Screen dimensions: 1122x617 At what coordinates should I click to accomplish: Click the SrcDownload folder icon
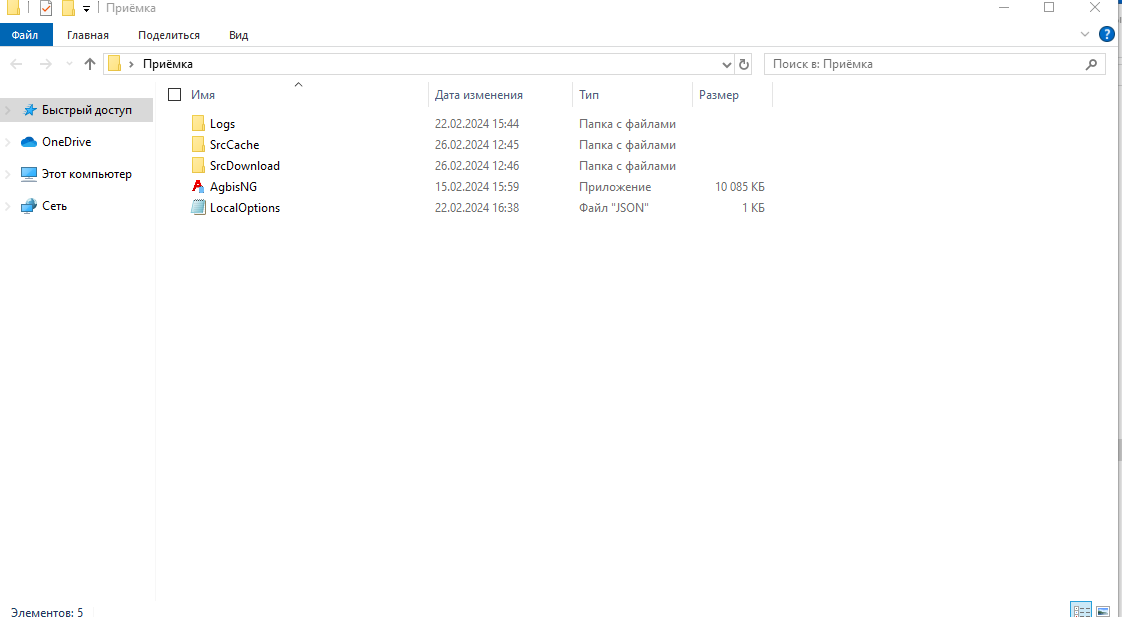coord(198,166)
